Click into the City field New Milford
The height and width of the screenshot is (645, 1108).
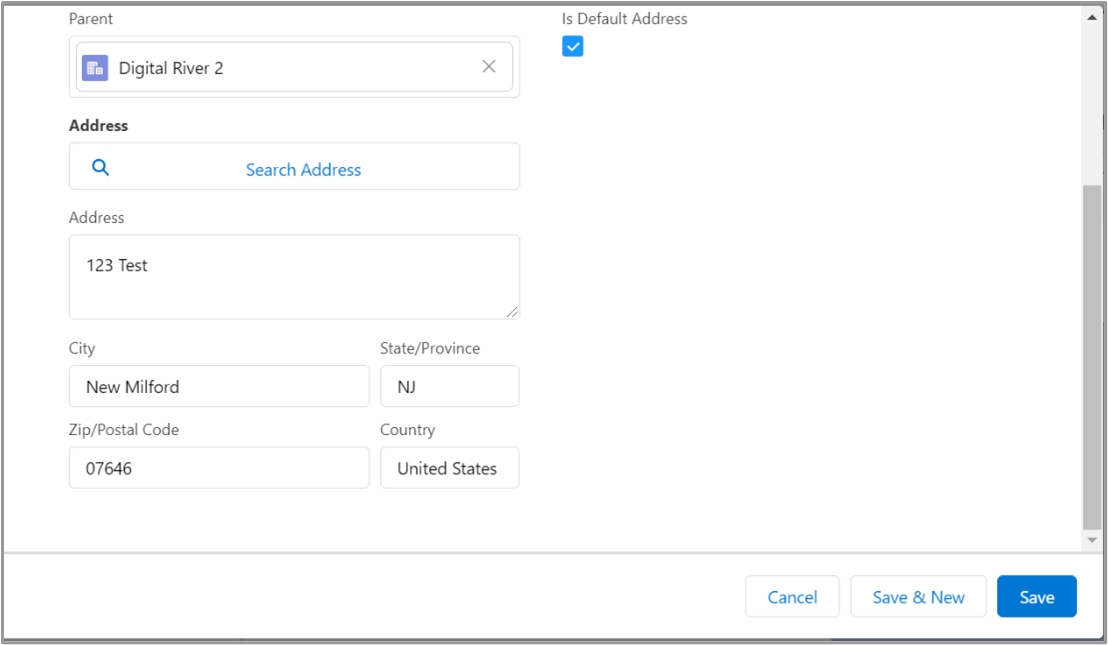pyautogui.click(x=219, y=386)
